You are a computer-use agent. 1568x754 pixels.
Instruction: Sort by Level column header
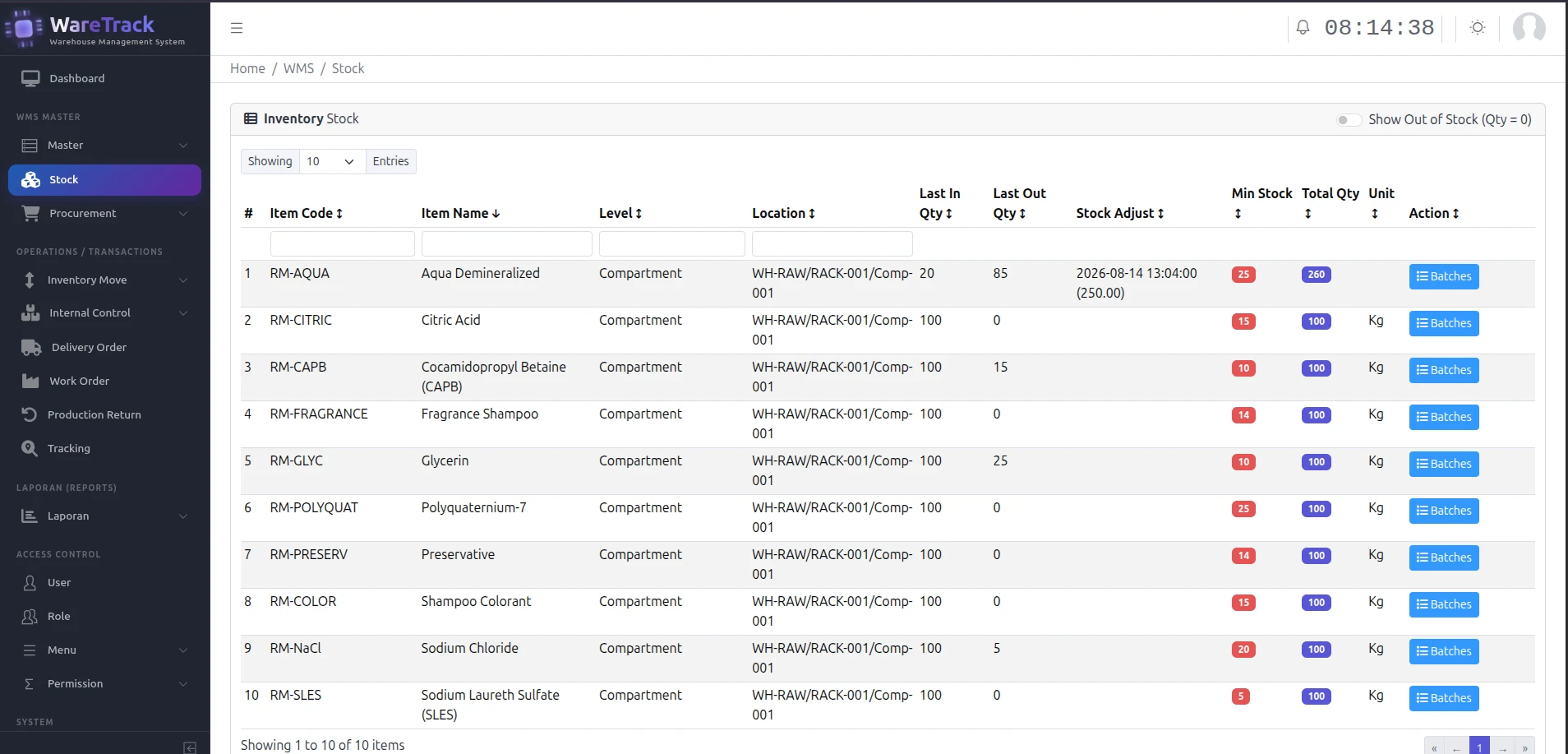coord(620,213)
